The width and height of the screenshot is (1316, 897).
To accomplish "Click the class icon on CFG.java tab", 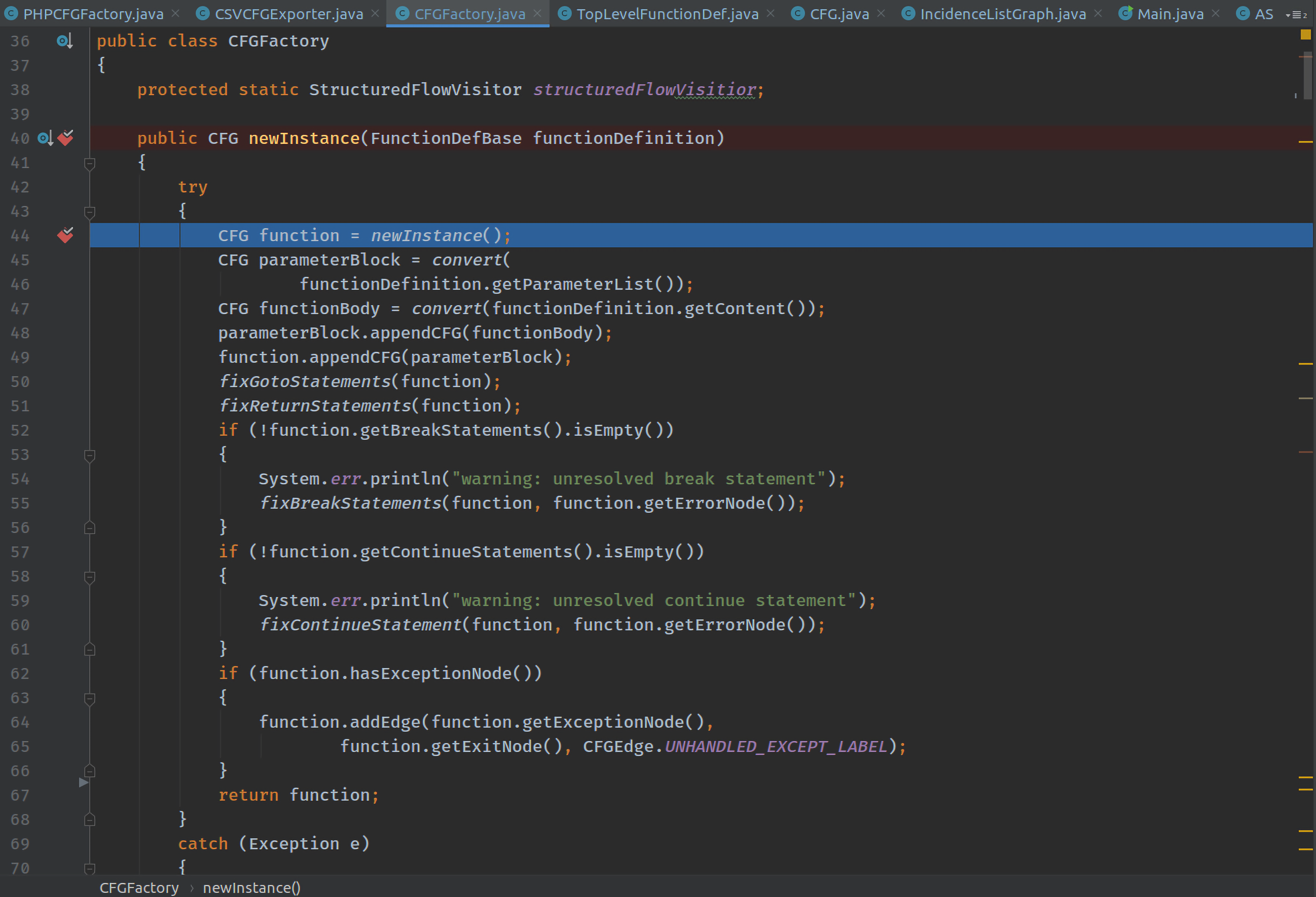I will click(x=797, y=14).
